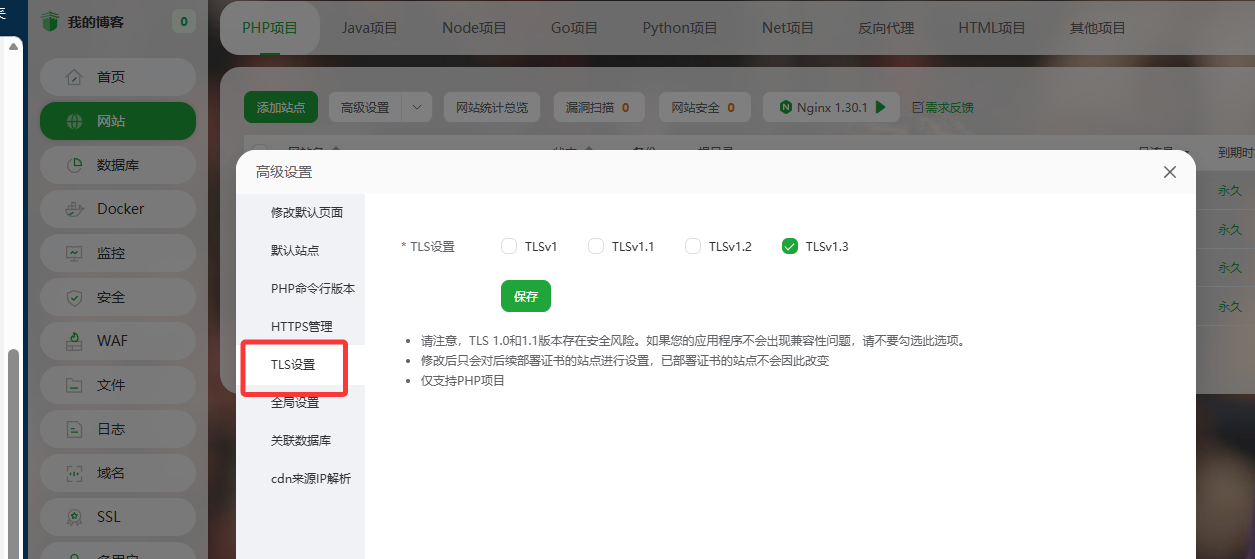
Task: Click the firewall icon beside WAF
Action: click(74, 341)
